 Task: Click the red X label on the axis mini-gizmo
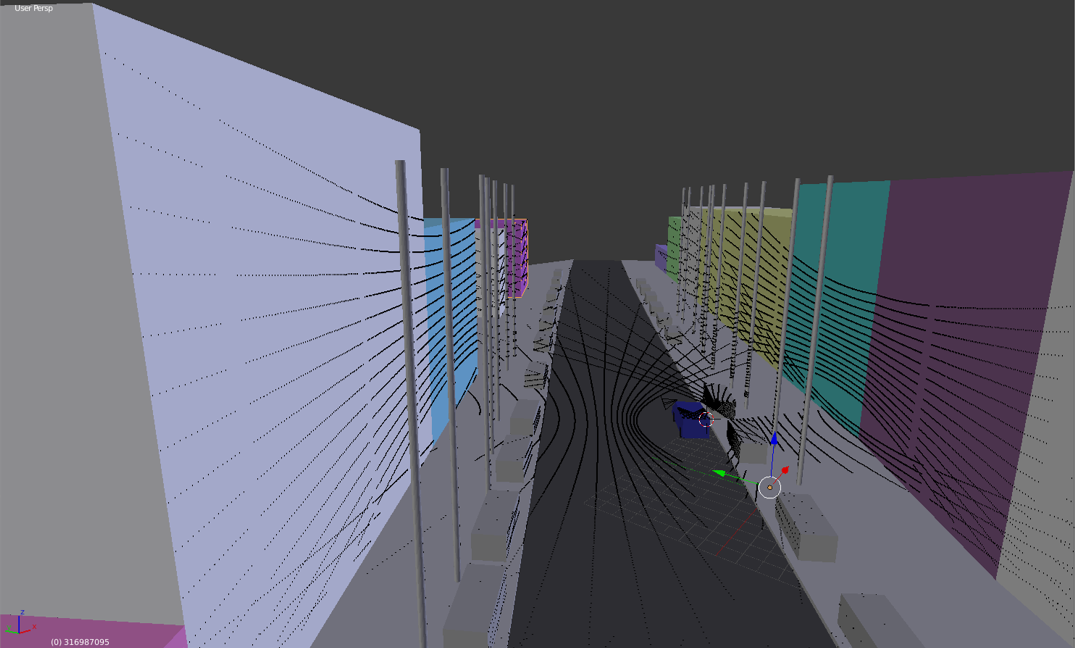[34, 627]
